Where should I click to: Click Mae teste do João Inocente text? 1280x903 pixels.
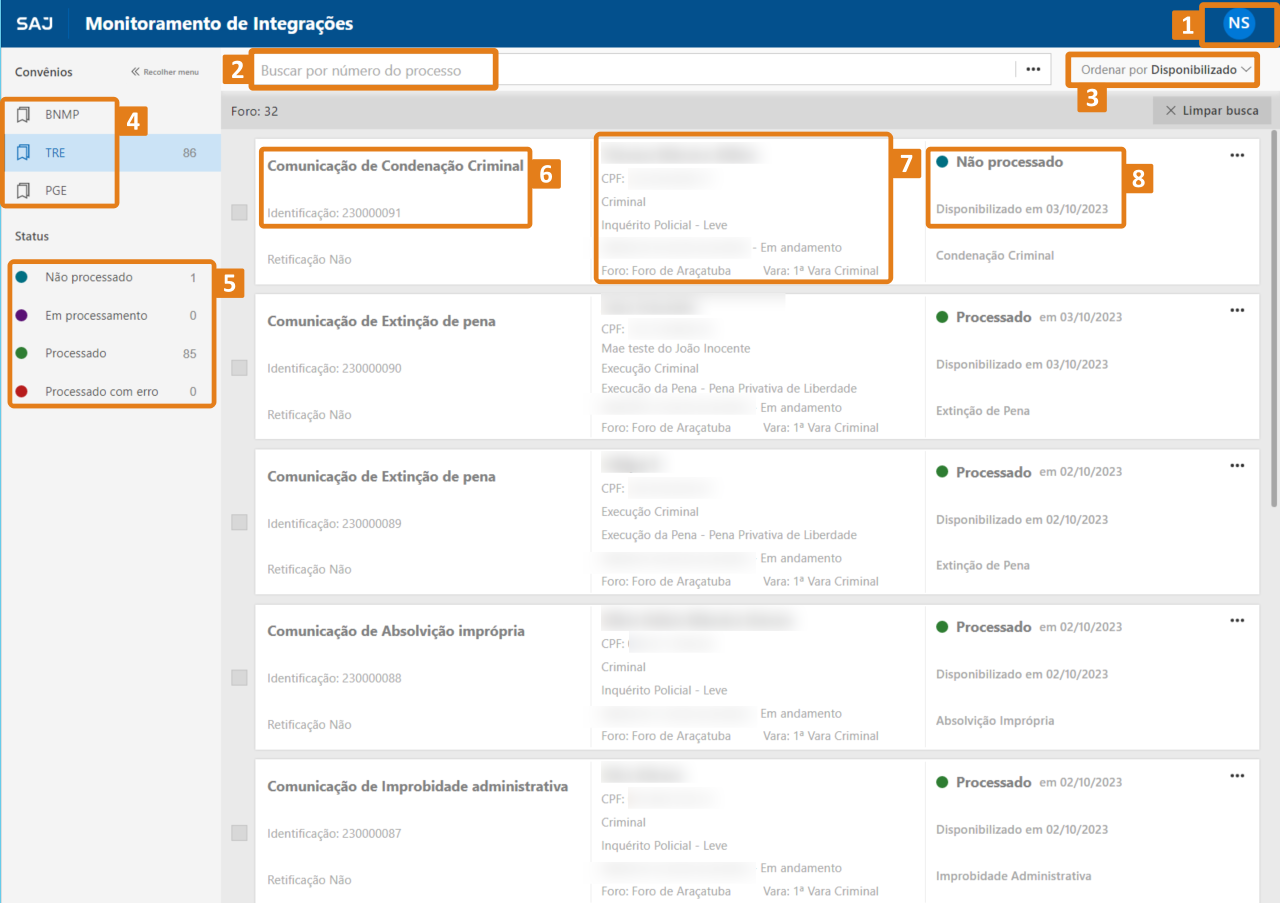tap(675, 348)
